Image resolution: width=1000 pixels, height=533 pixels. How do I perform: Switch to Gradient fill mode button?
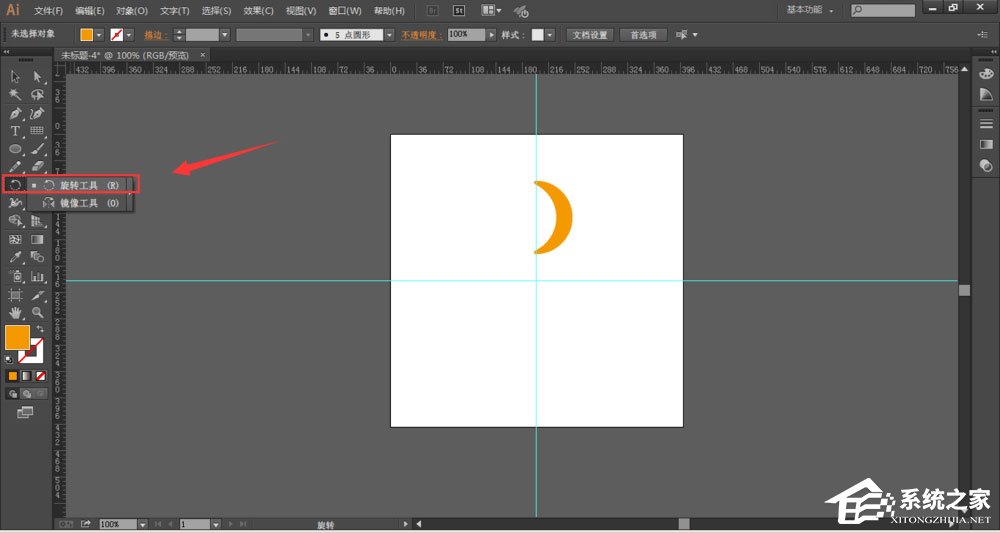pyautogui.click(x=27, y=376)
